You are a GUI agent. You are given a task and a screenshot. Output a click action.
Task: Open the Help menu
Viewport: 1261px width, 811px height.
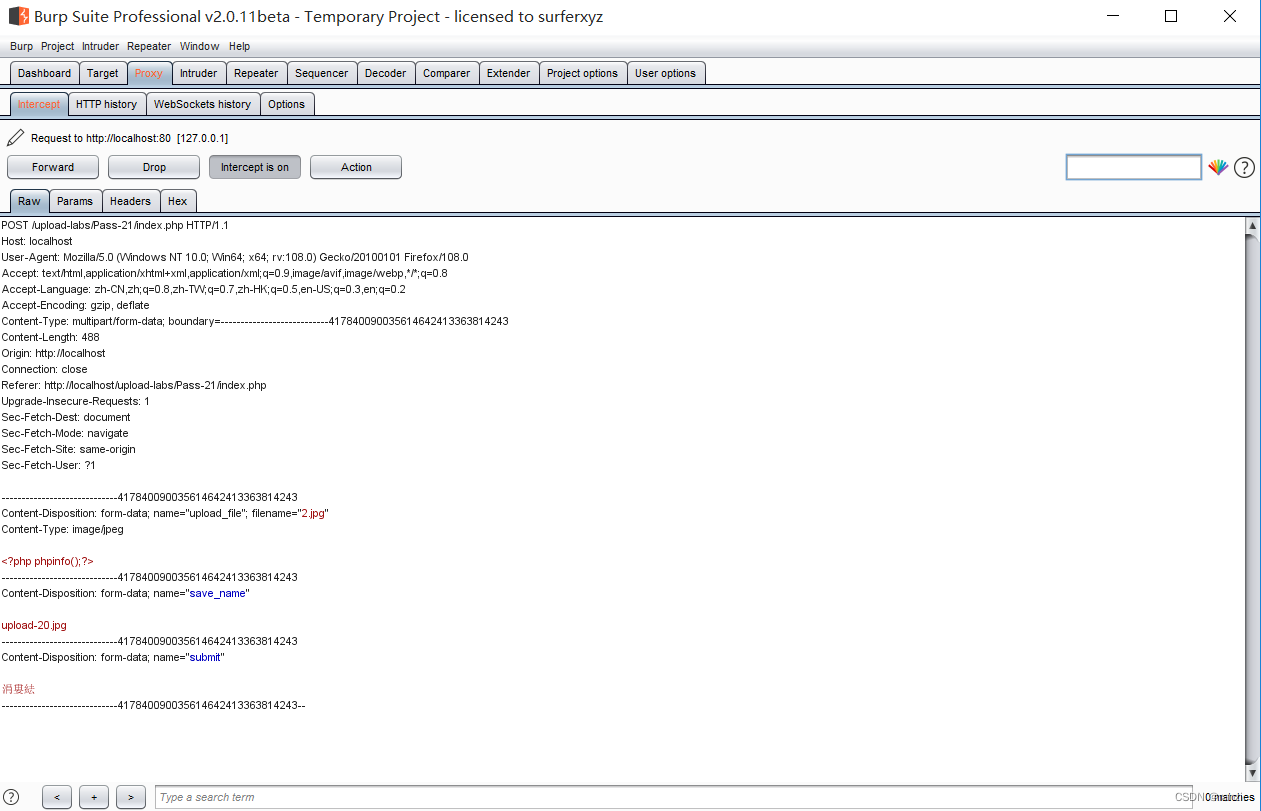239,46
